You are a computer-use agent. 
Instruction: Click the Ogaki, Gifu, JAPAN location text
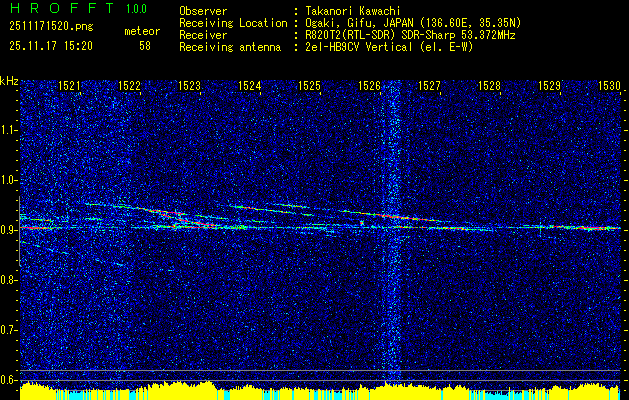413,23
